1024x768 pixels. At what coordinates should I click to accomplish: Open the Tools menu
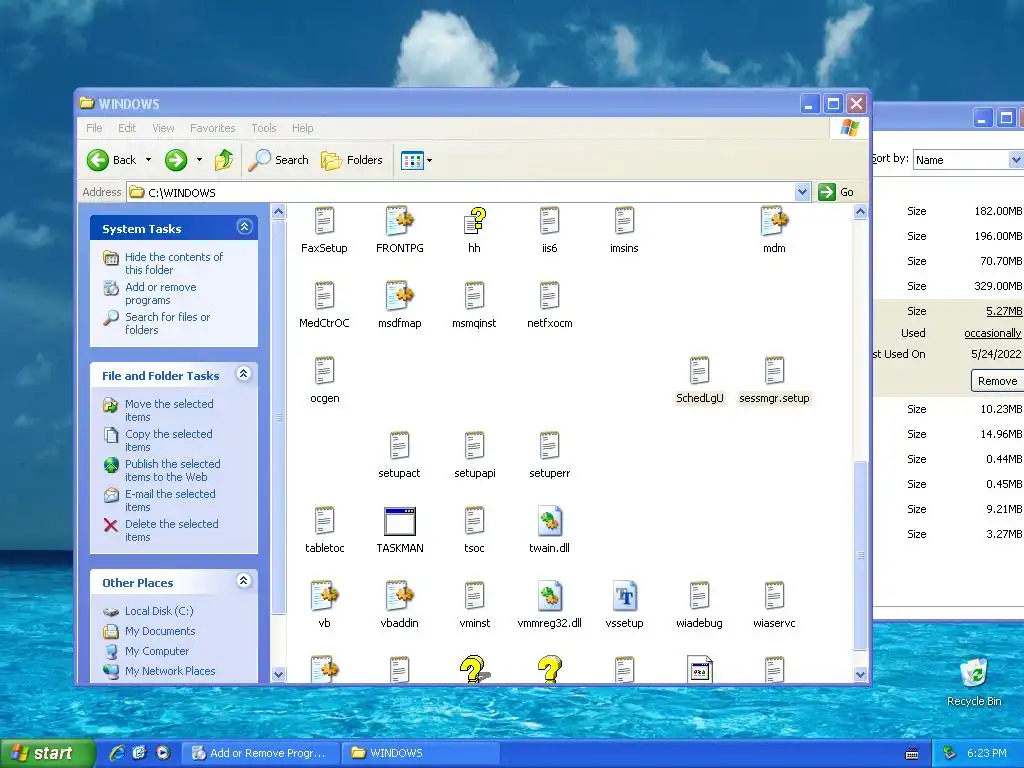264,128
